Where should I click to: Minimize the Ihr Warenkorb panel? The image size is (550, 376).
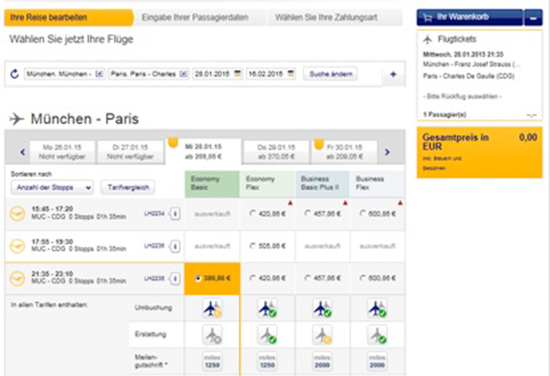tap(534, 18)
